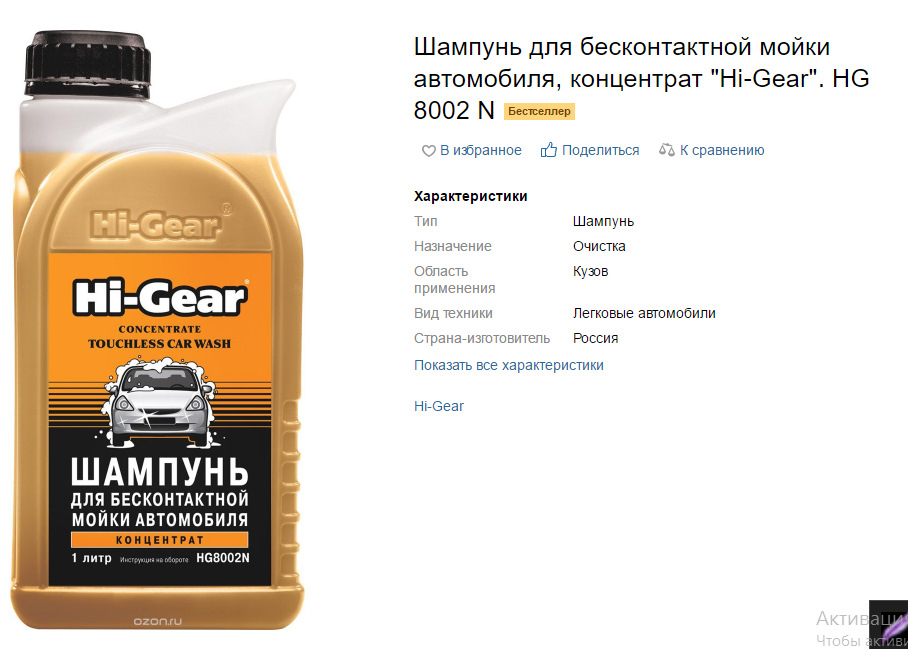908x649 pixels.
Task: Click the thumbs-up share icon
Action: tap(548, 150)
